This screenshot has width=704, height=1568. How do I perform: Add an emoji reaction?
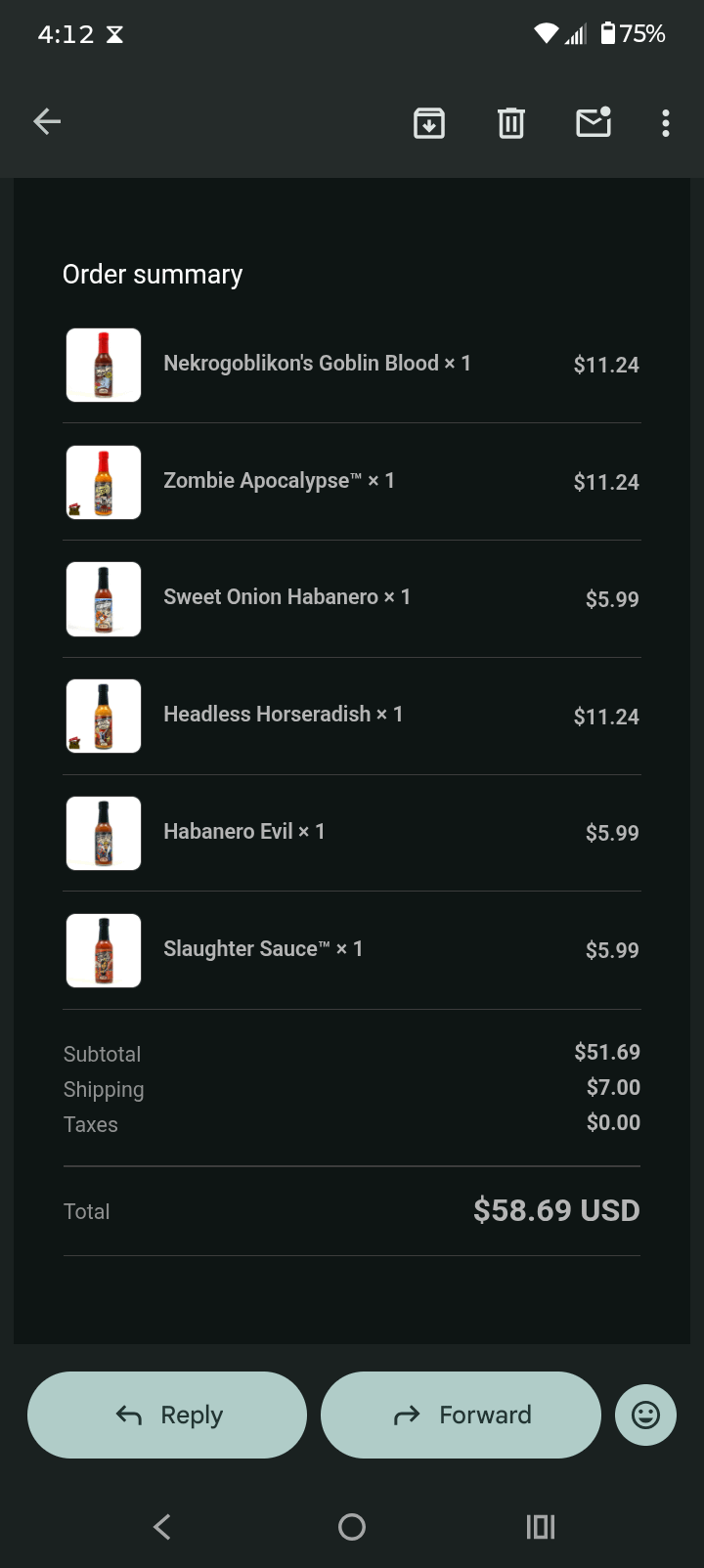click(645, 1415)
